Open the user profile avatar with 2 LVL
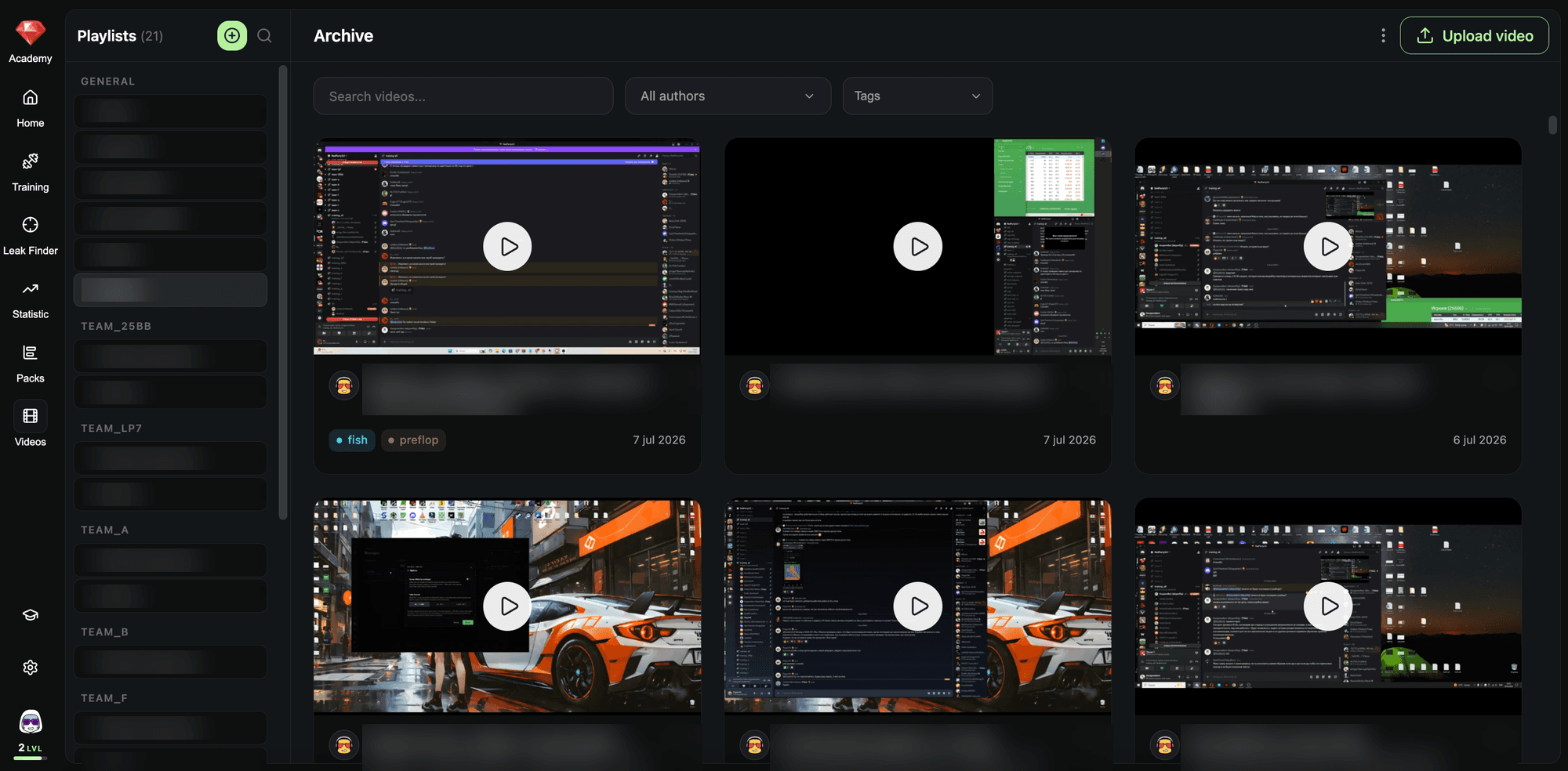The height and width of the screenshot is (771, 1568). coord(30,722)
